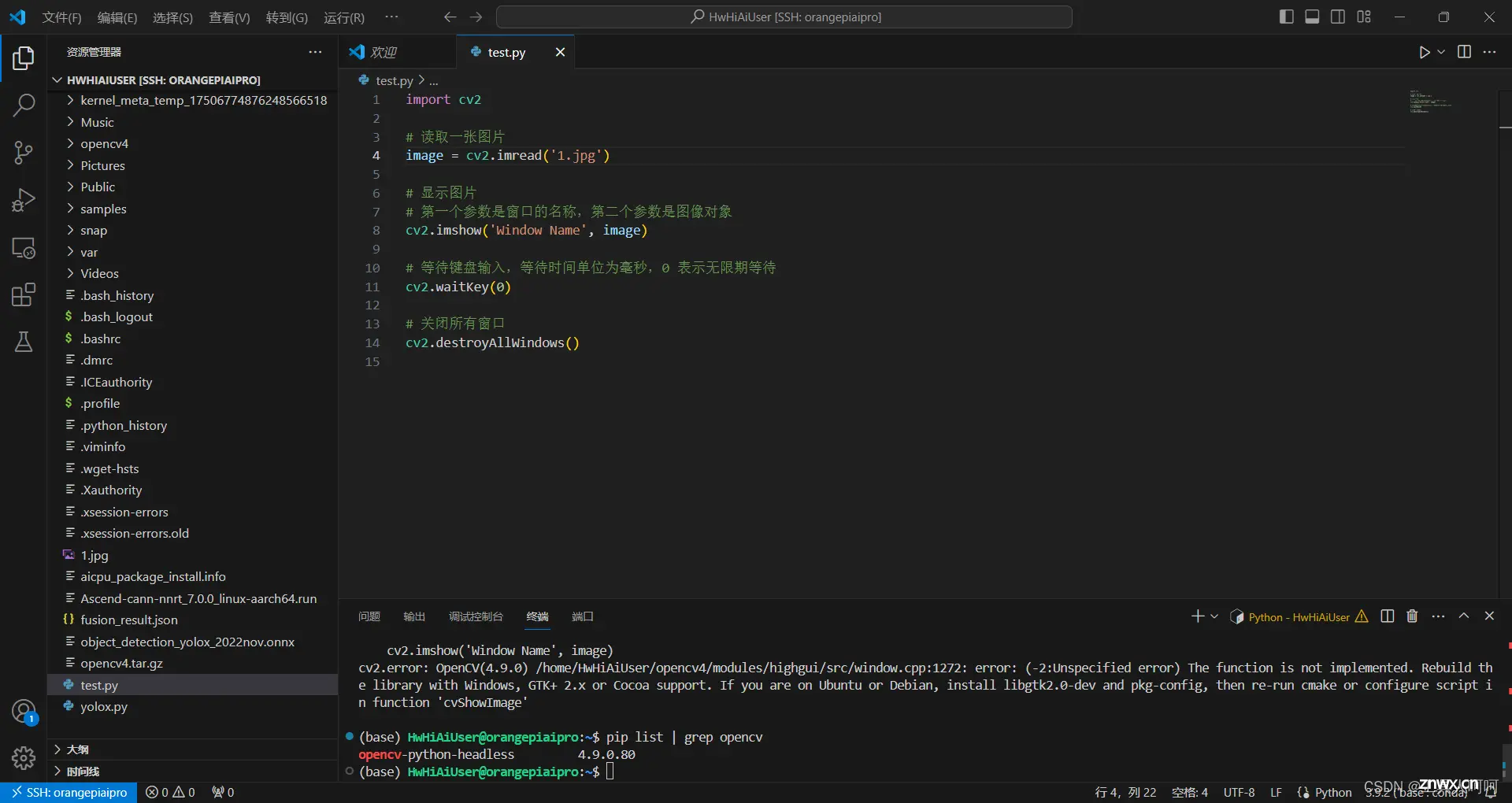The width and height of the screenshot is (1512, 803).
Task: Open notifications bell in status bar
Action: (x=1491, y=793)
